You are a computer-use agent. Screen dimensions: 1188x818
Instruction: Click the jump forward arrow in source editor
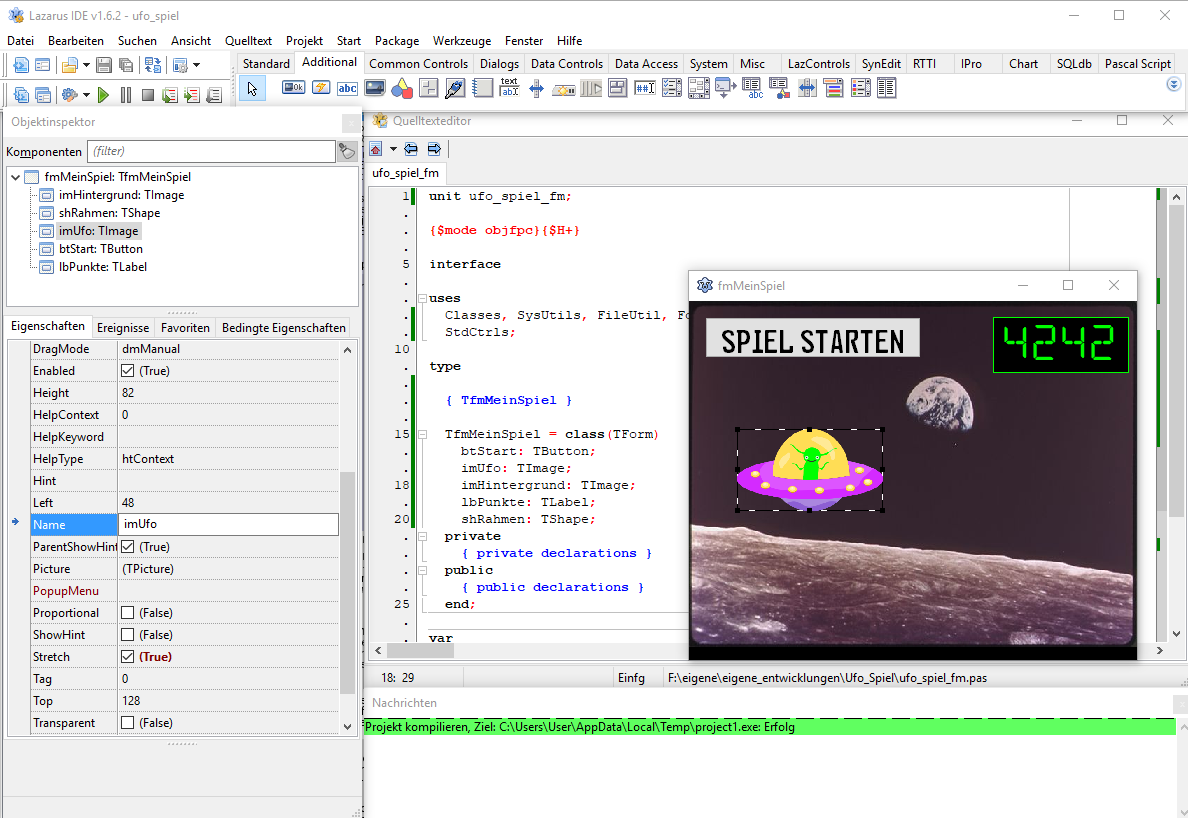[434, 149]
